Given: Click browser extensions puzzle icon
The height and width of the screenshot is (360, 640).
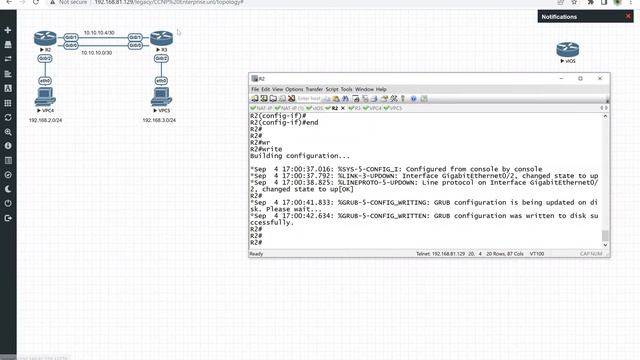Looking at the screenshot, I should coord(590,2).
